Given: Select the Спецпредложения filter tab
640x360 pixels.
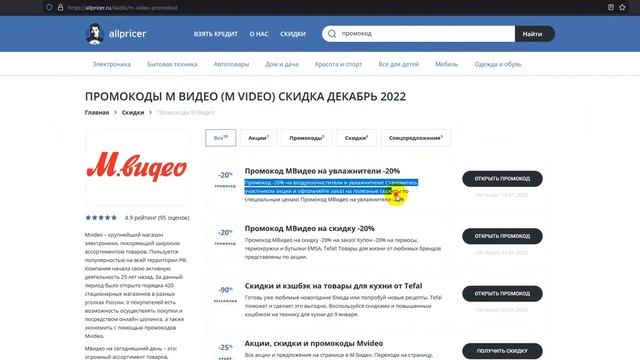Looking at the screenshot, I should click(x=416, y=138).
